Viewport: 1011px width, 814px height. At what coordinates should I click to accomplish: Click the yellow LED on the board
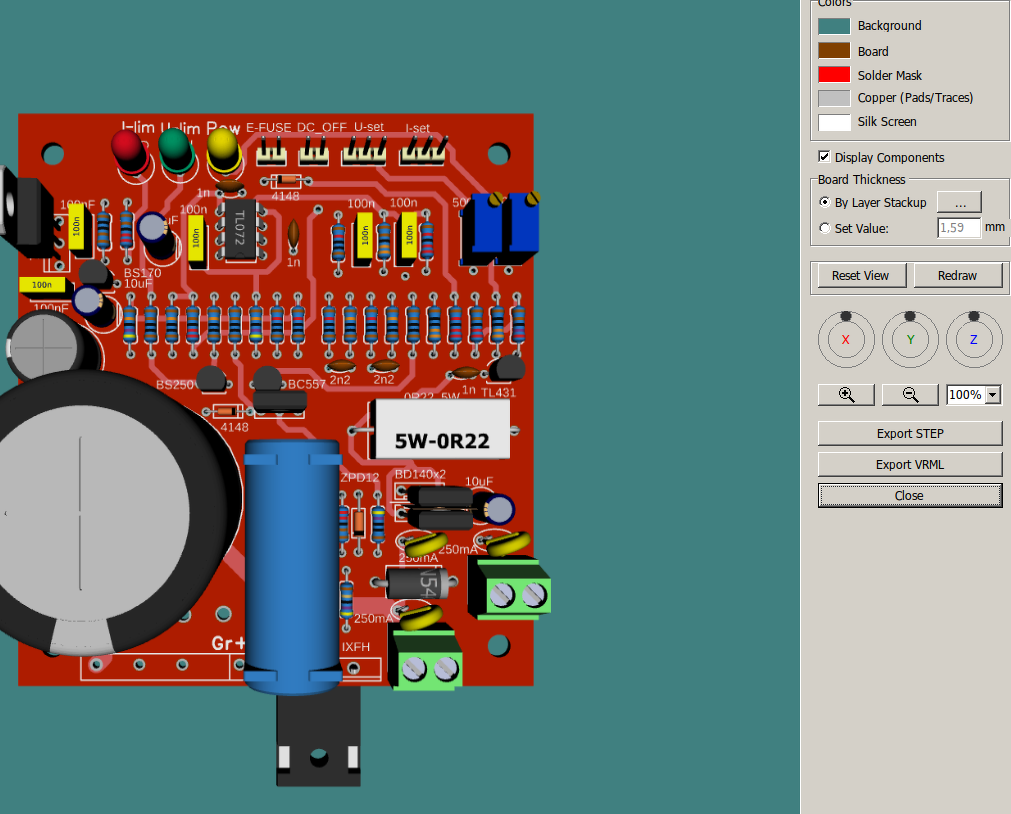pos(224,150)
